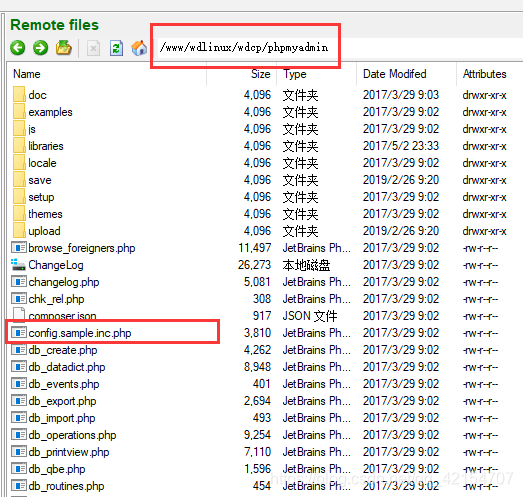
Task: Click the db_events.php file icon
Action: coord(19,384)
